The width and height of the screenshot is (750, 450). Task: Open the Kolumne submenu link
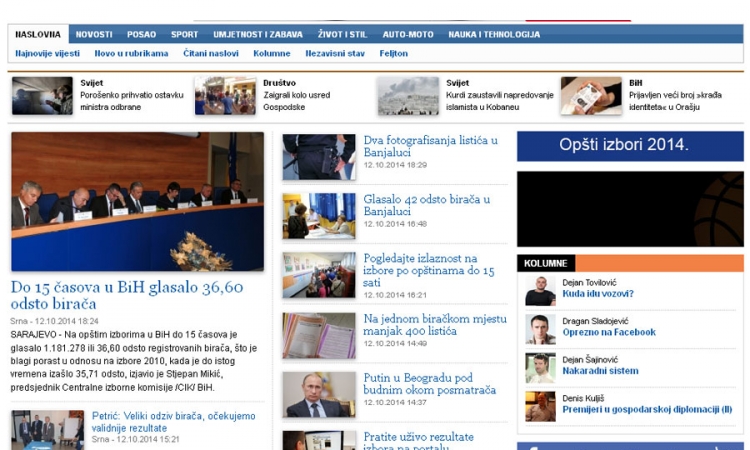[x=272, y=54]
